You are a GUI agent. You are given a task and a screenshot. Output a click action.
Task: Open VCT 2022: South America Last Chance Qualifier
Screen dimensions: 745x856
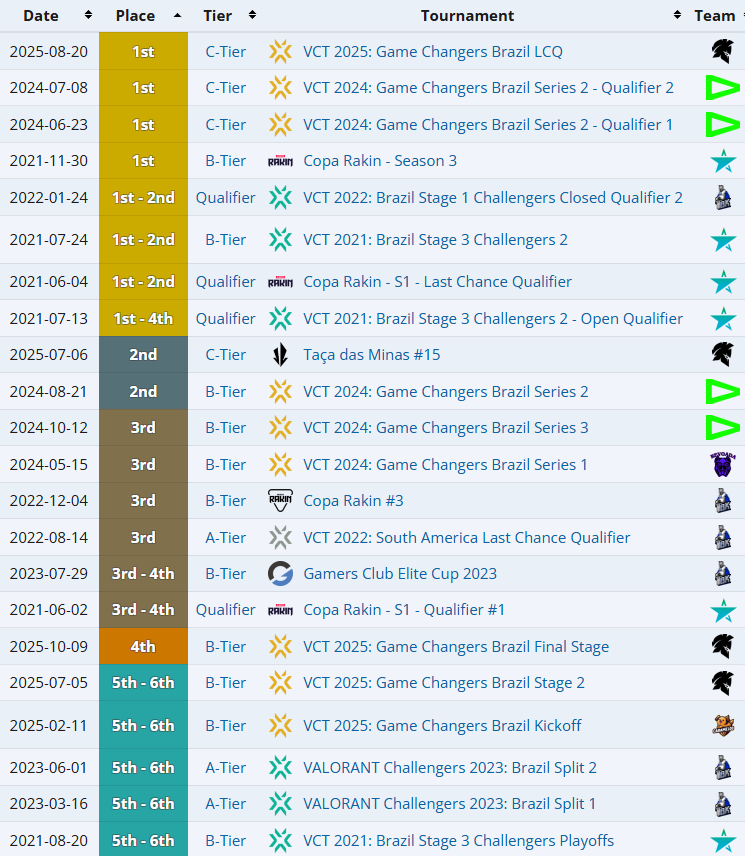(x=467, y=538)
